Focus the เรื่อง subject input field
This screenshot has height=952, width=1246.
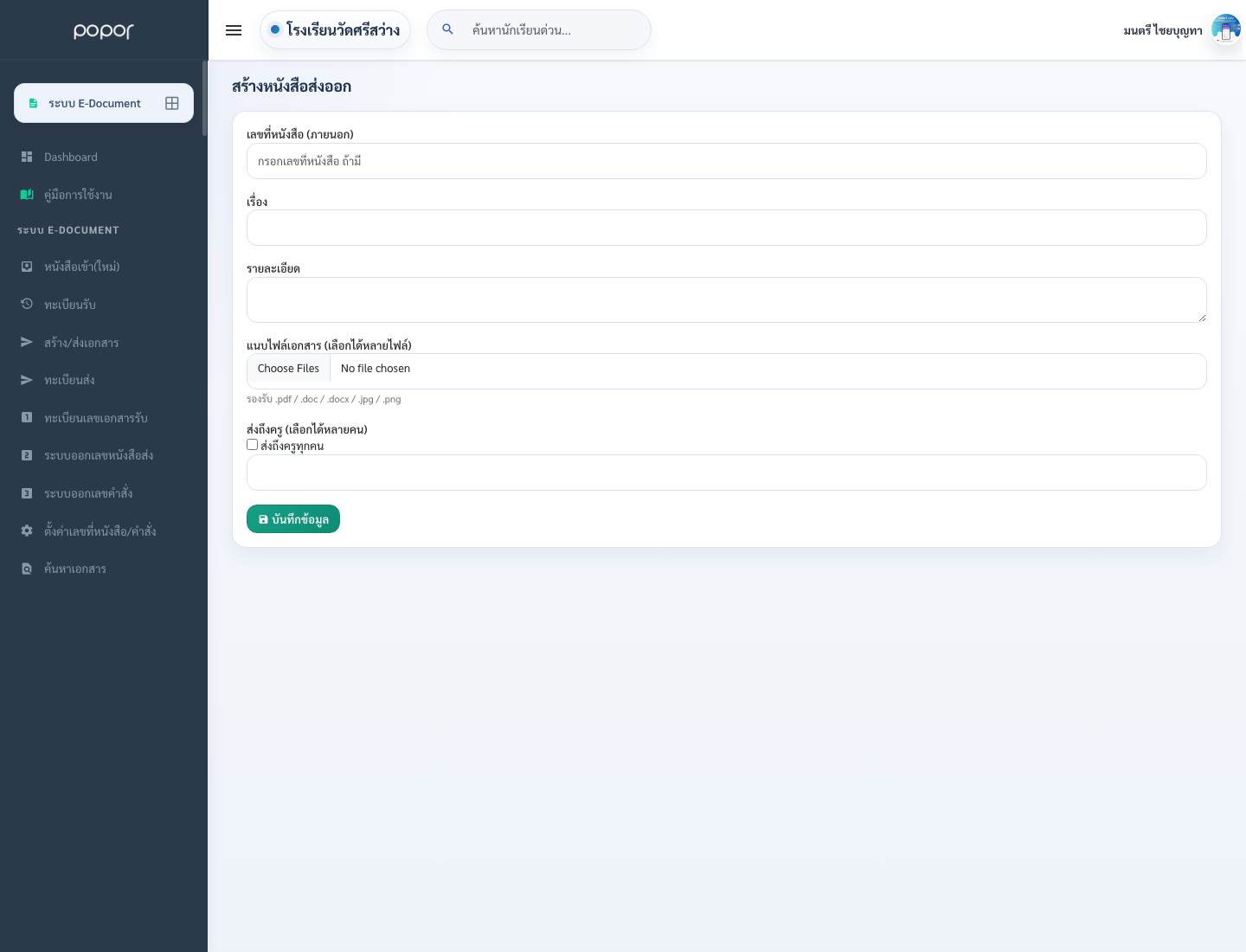727,228
